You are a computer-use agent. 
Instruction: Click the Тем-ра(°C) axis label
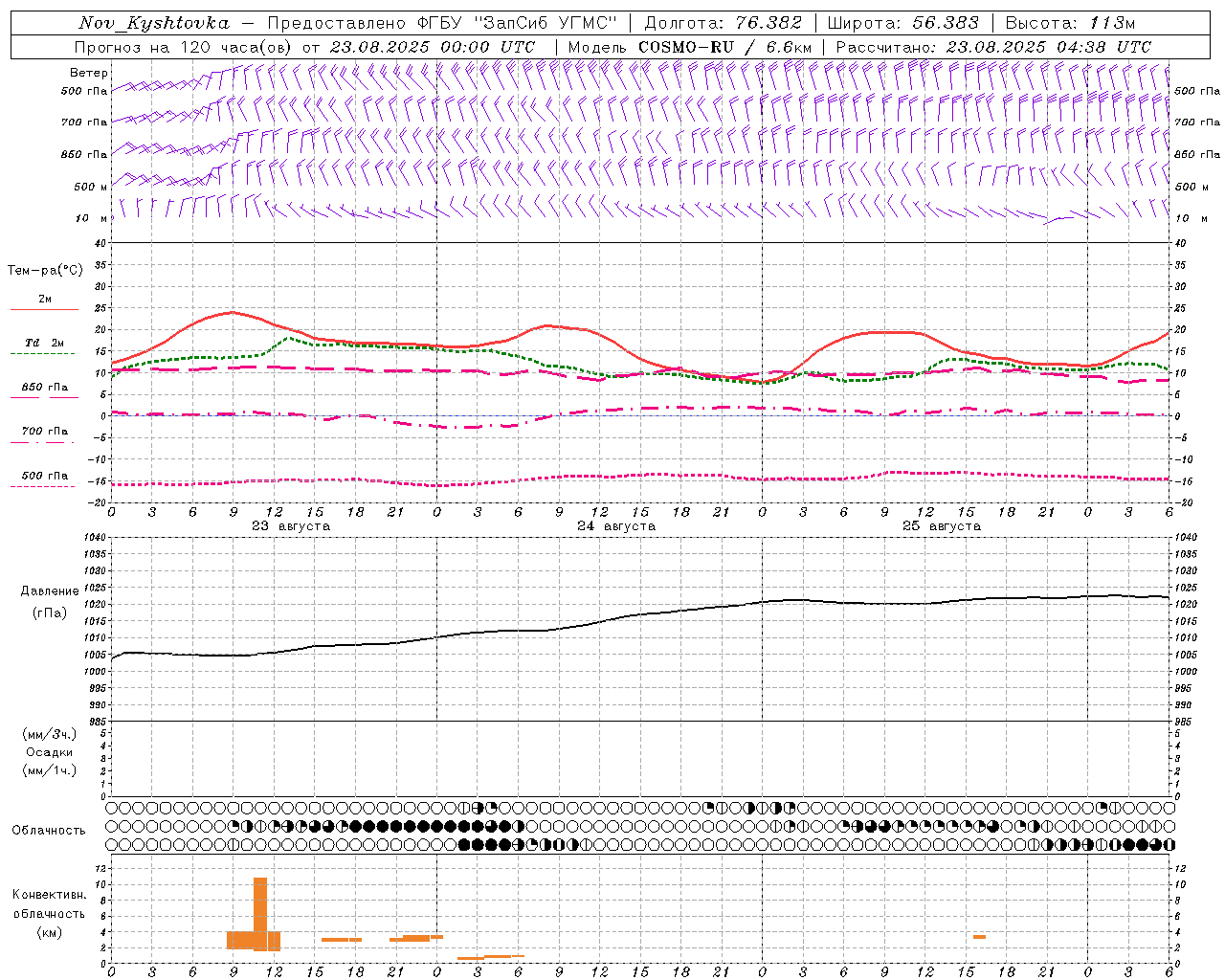click(45, 271)
